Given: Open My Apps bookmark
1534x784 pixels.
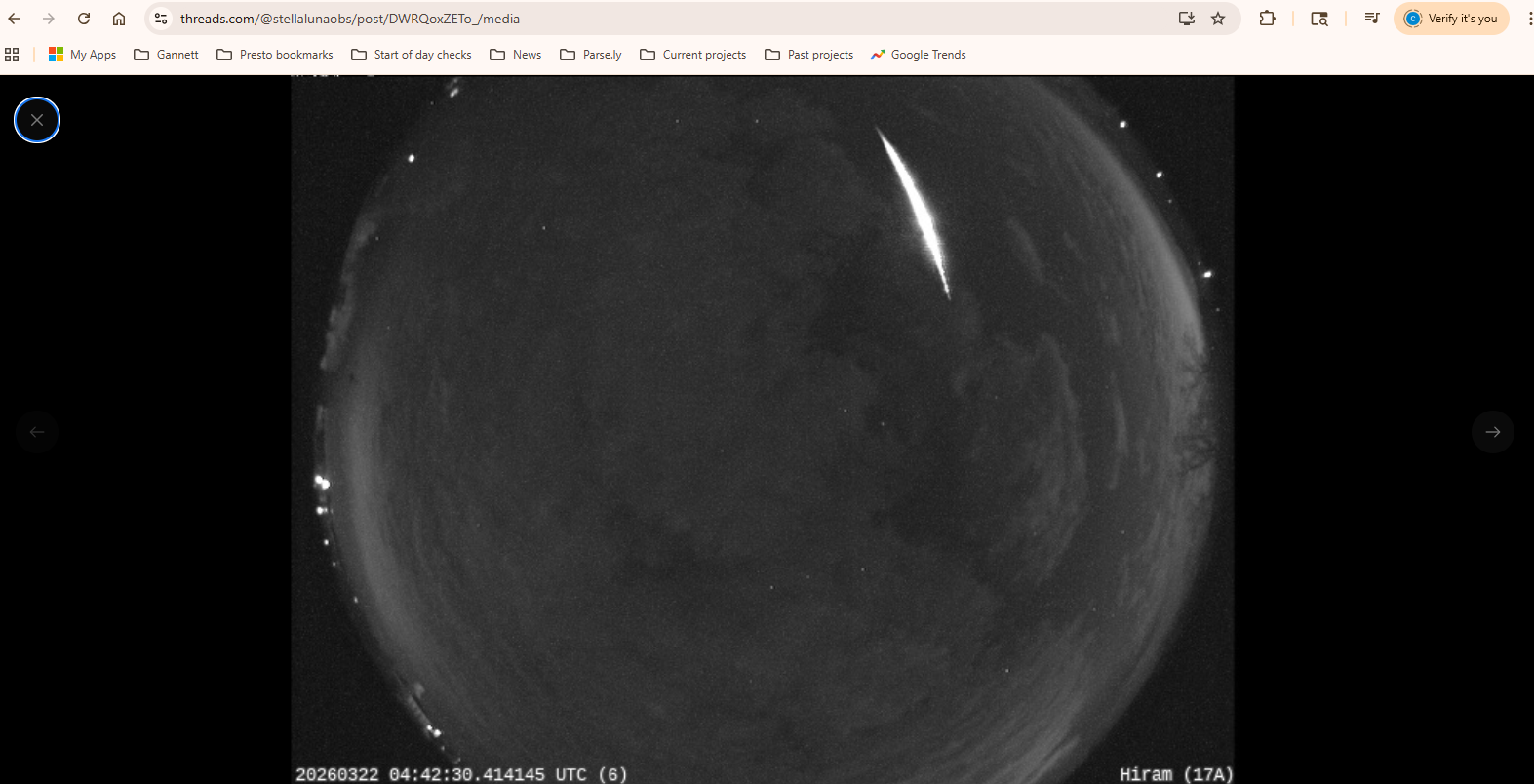Looking at the screenshot, I should 82,55.
